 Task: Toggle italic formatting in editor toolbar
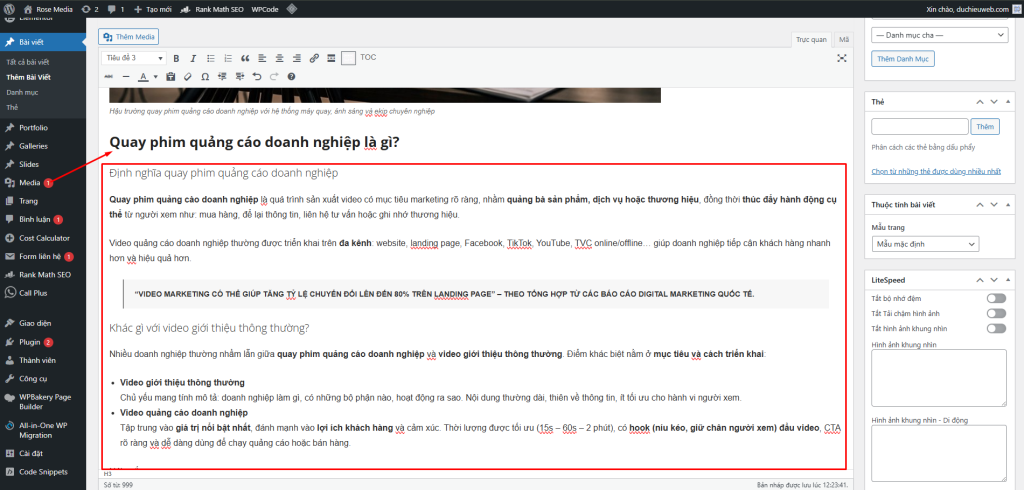[193, 58]
